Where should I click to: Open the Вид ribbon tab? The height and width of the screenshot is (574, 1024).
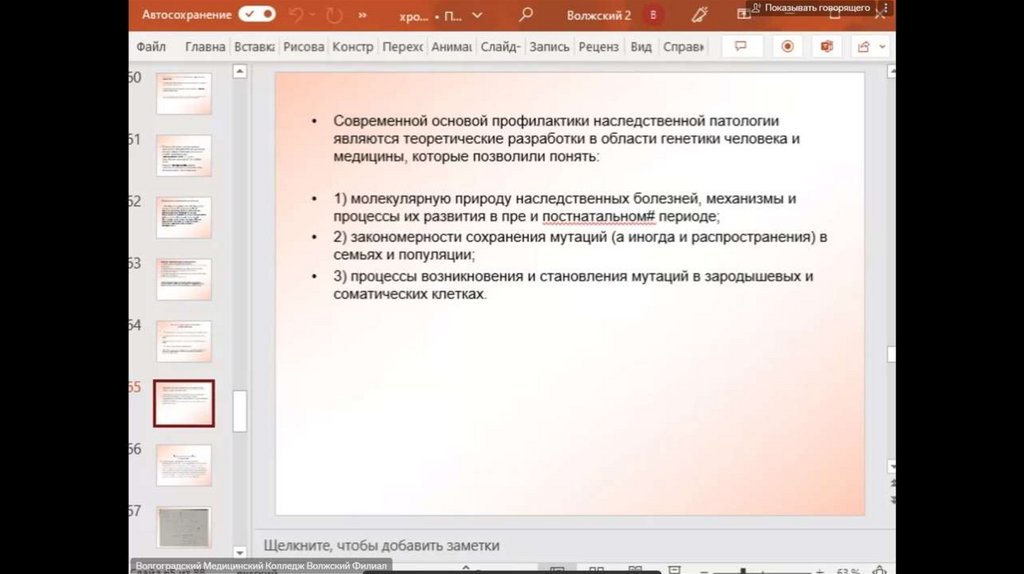[x=641, y=47]
